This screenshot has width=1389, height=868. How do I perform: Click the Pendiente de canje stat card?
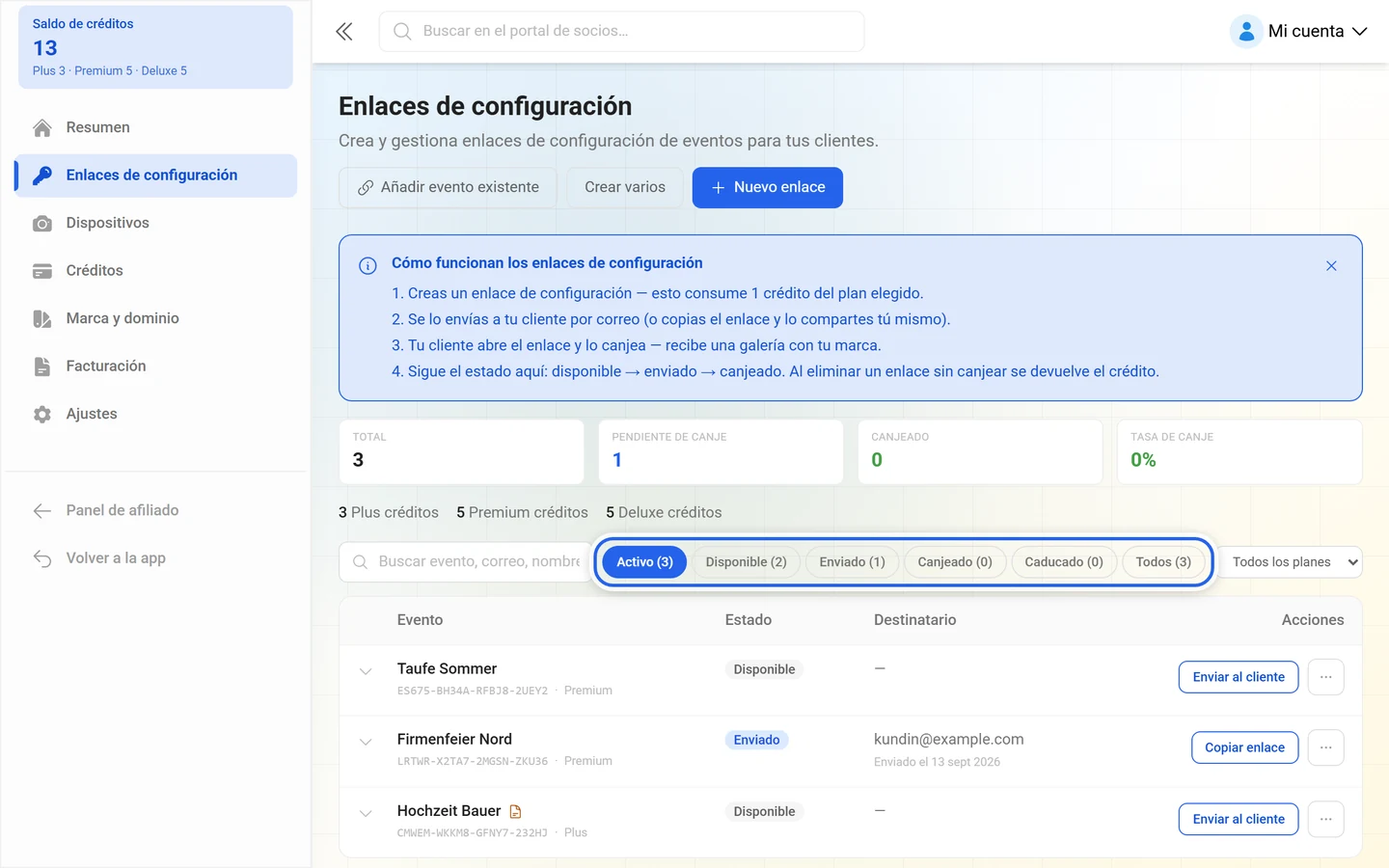tap(721, 451)
